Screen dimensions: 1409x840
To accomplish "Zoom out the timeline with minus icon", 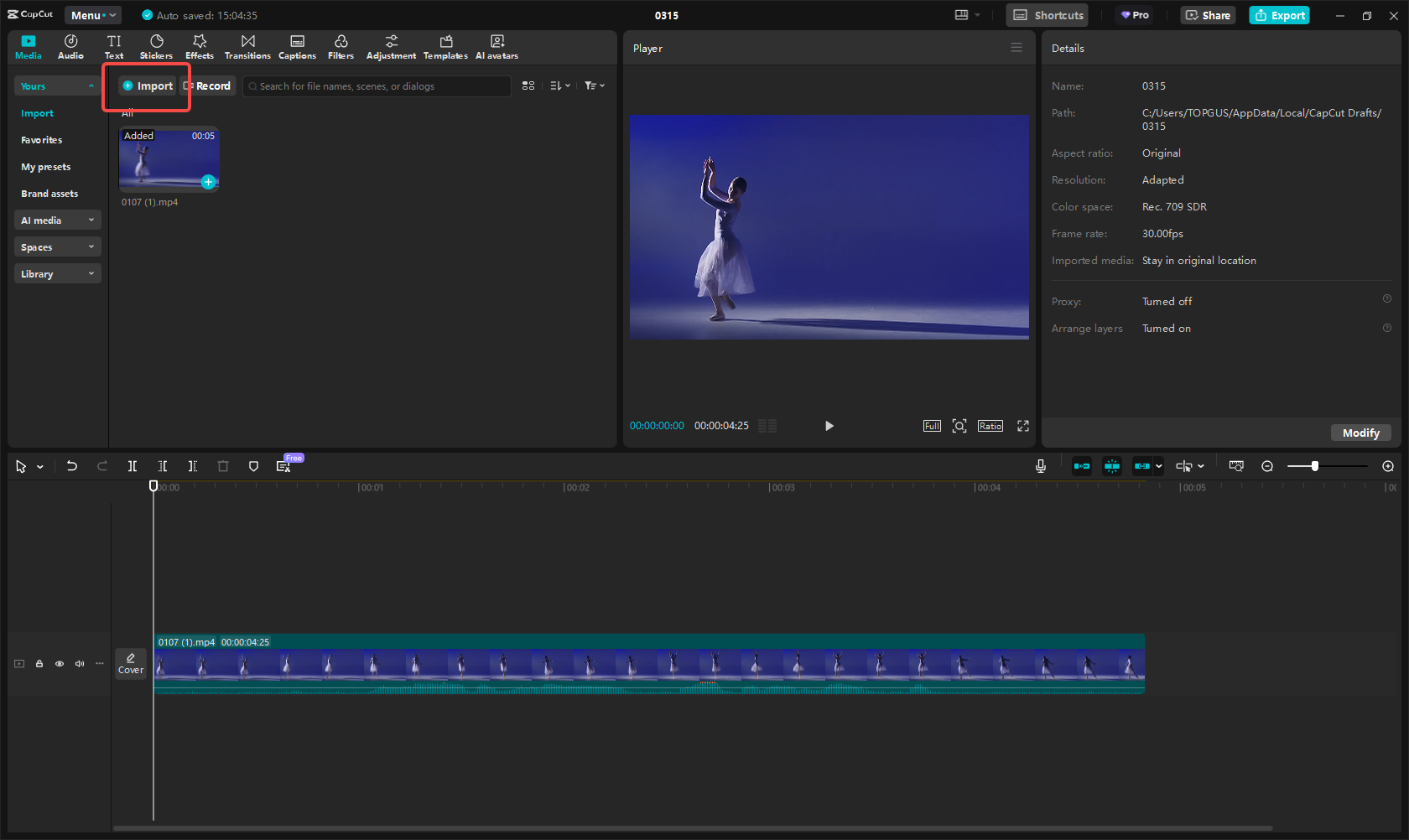I will point(1267,466).
